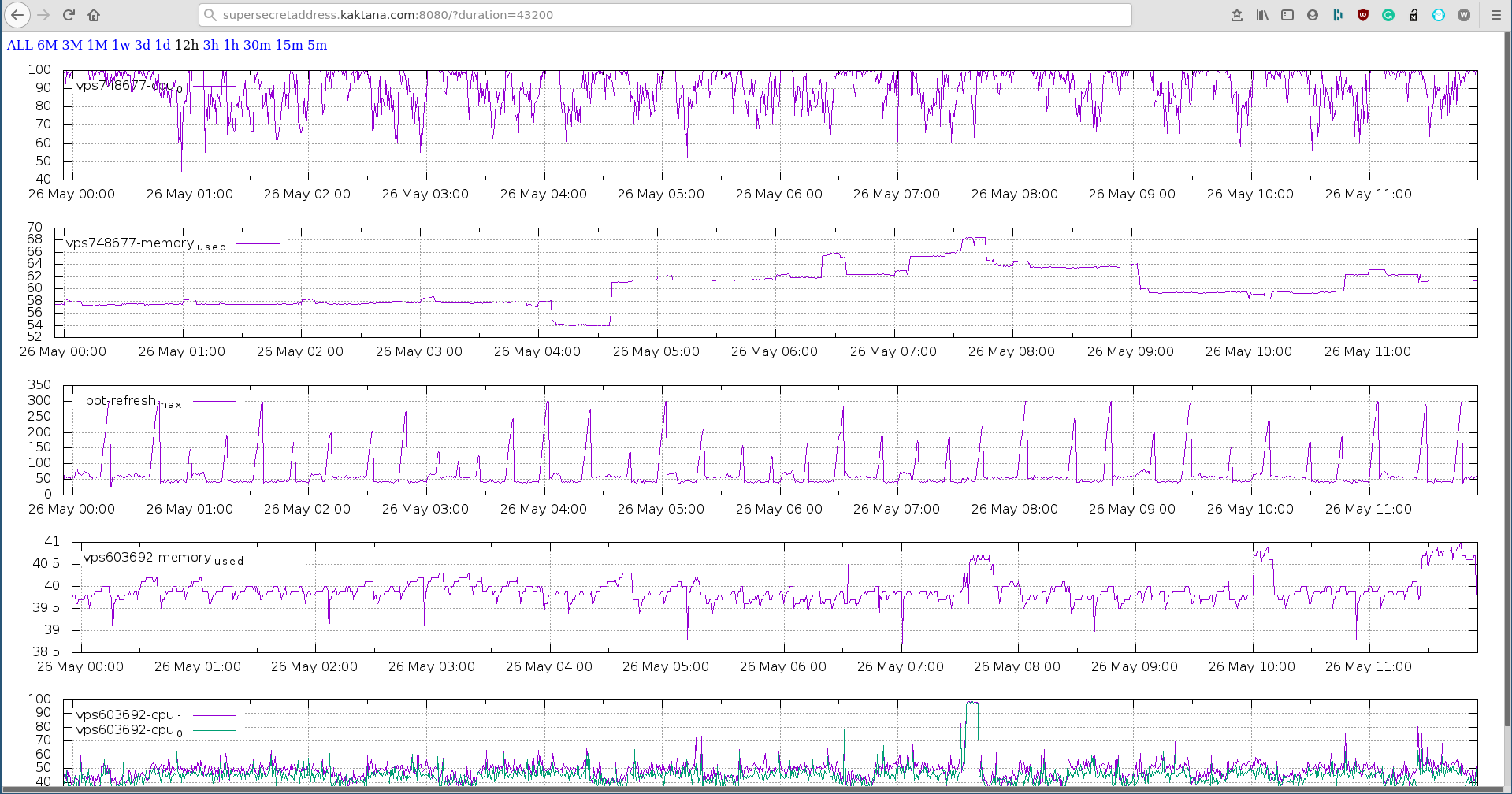Switch graphs to 1w range
The image size is (1512, 794).
(x=121, y=45)
